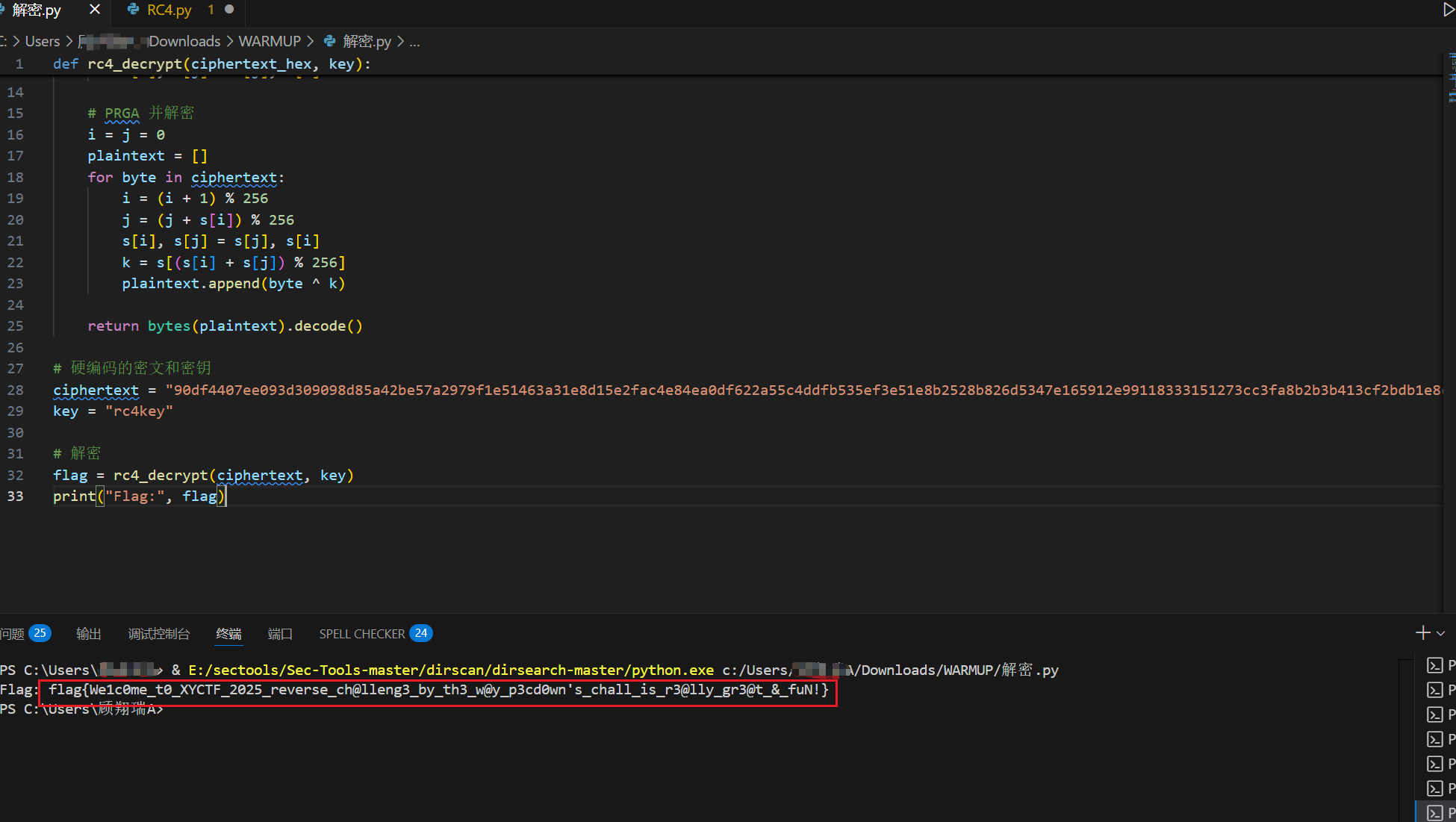Open the 输出 output panel tab
Viewport: 1456px width, 822px height.
(x=89, y=634)
